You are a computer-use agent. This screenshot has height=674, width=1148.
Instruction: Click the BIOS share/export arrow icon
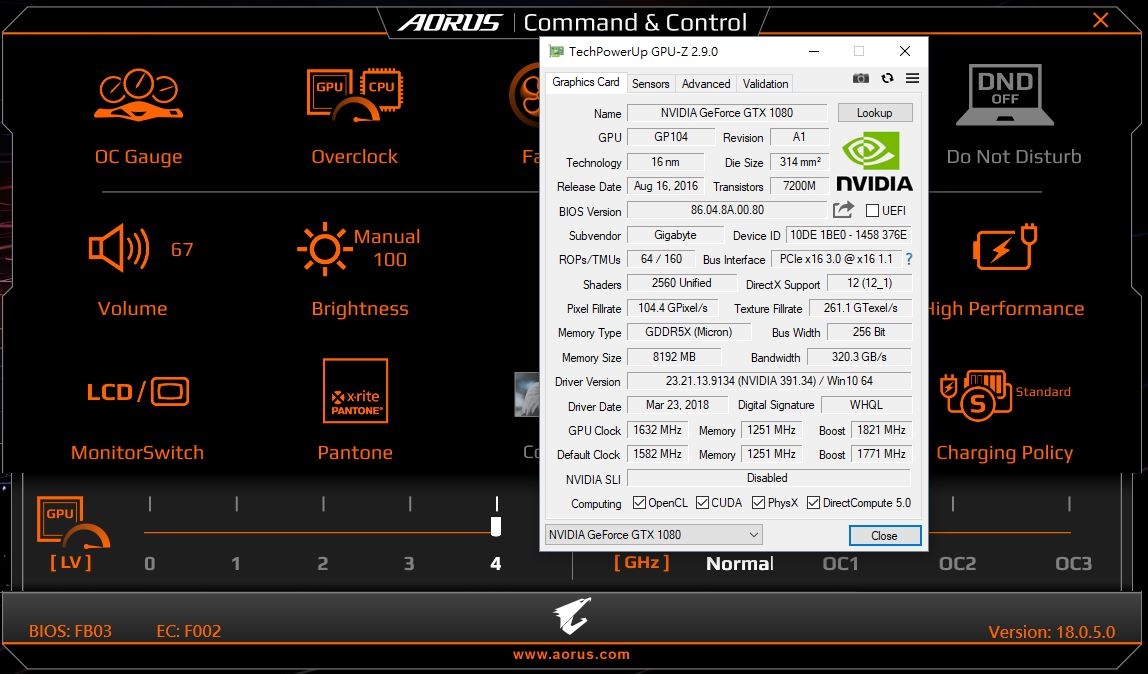click(843, 210)
